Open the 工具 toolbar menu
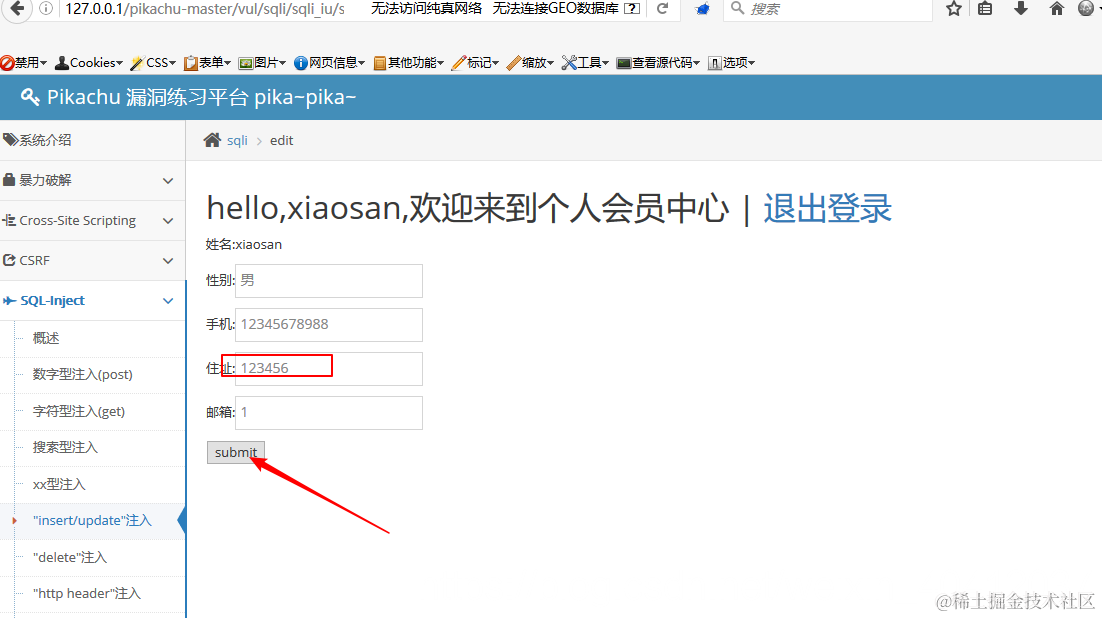The height and width of the screenshot is (618, 1102). pyautogui.click(x=585, y=63)
